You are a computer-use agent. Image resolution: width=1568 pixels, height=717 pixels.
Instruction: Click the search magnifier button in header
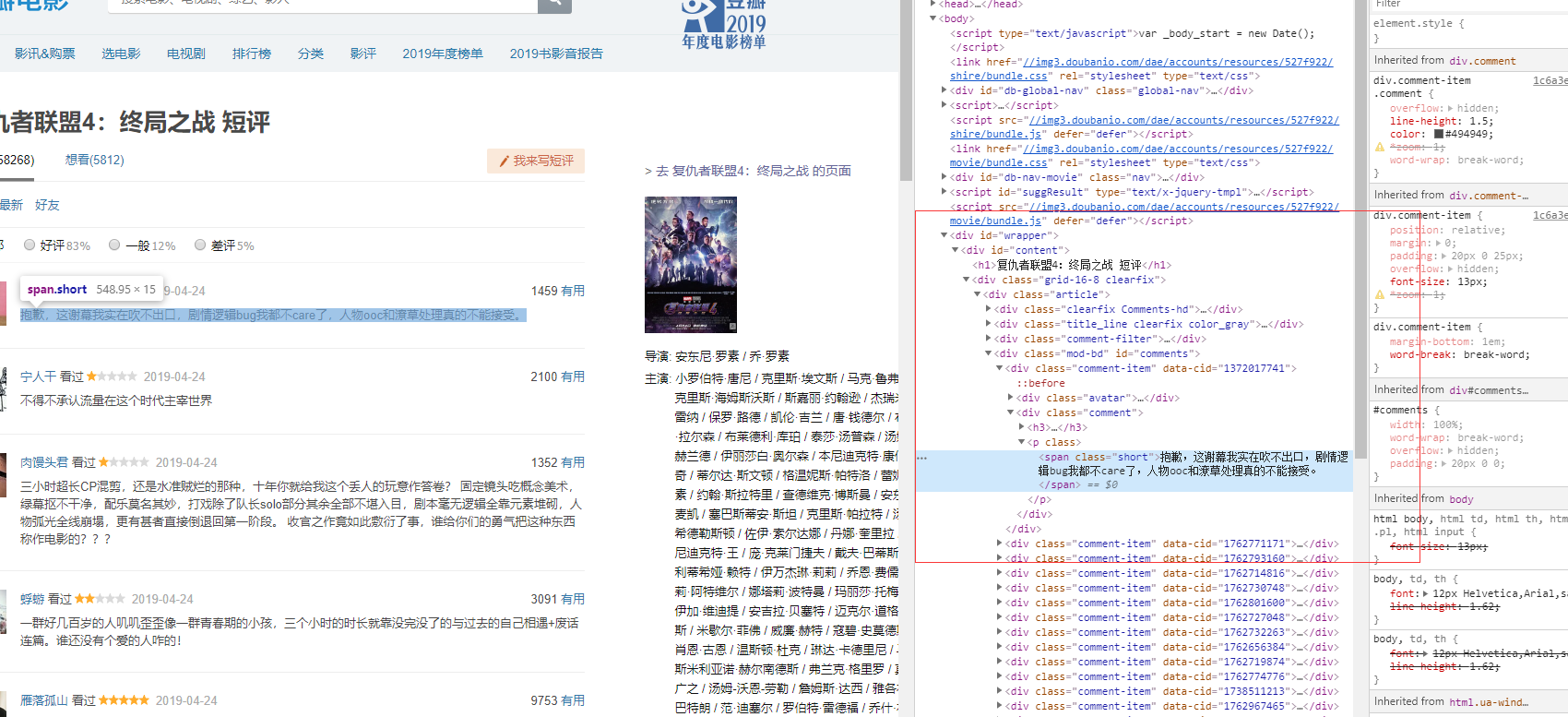[554, 5]
